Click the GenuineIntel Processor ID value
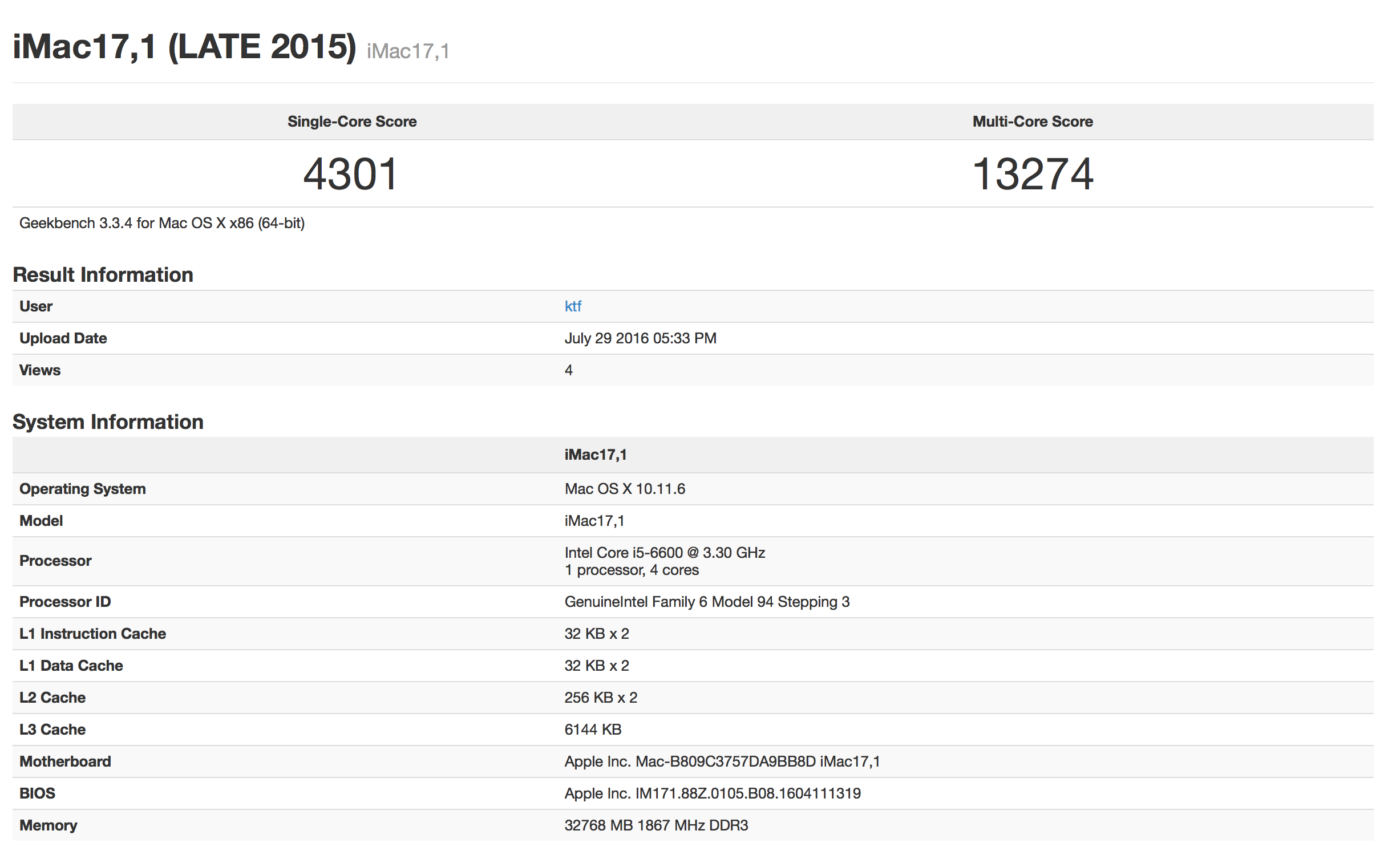 pyautogui.click(x=706, y=602)
